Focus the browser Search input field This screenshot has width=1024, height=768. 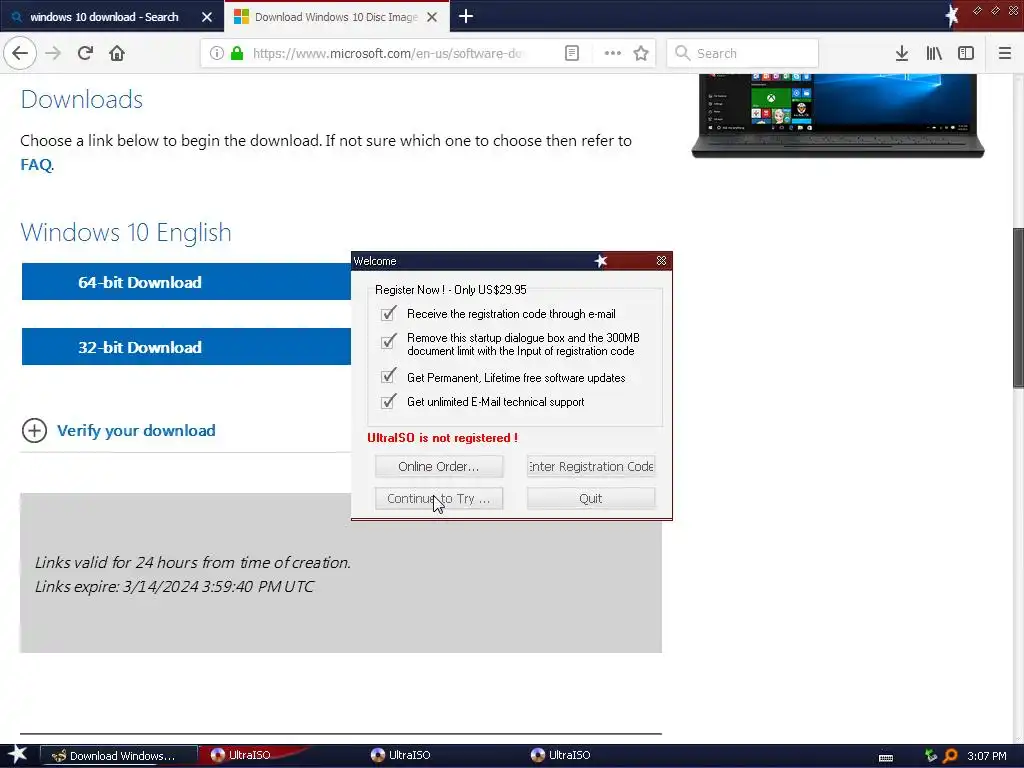tap(743, 53)
